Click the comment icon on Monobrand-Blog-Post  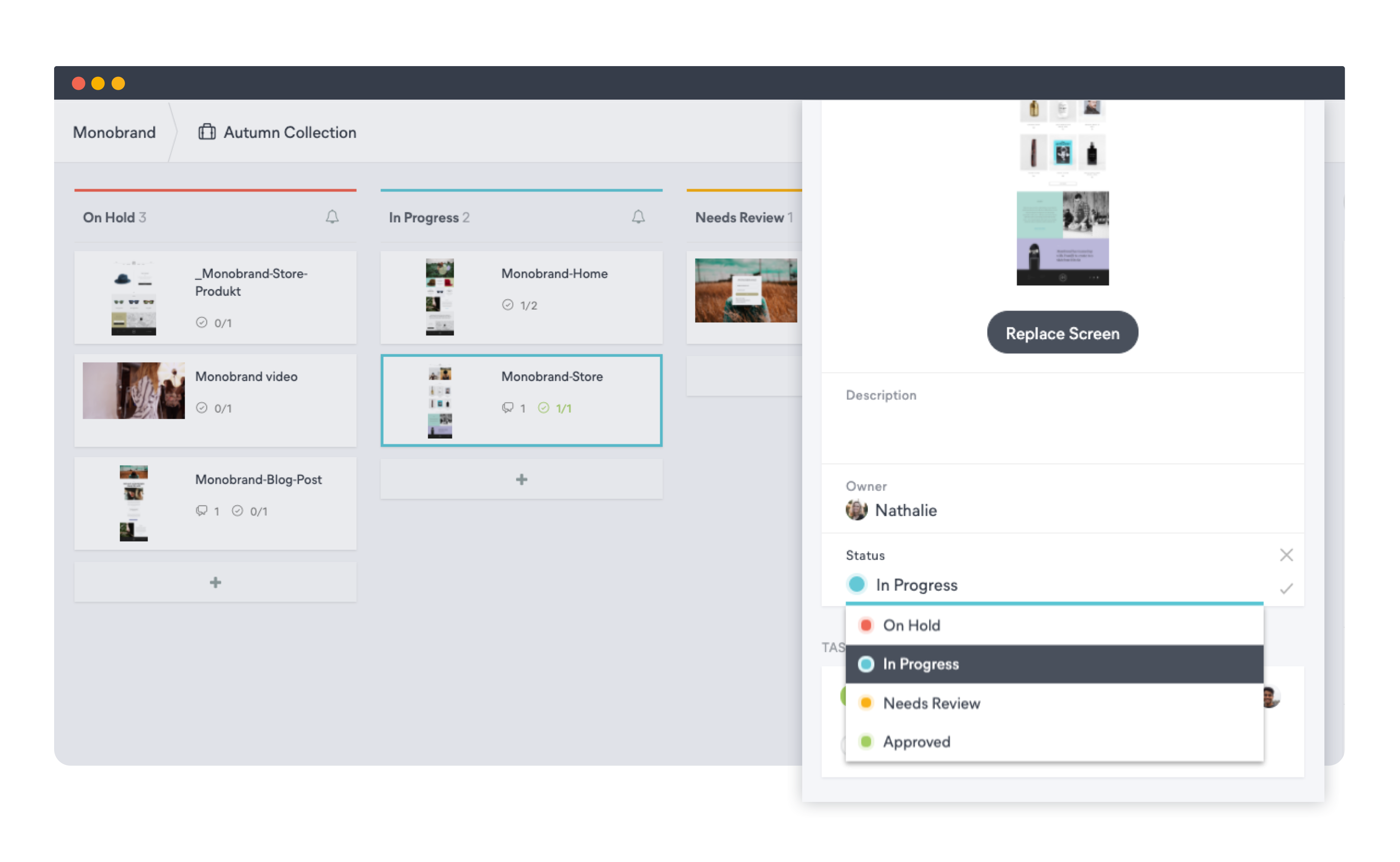[200, 511]
